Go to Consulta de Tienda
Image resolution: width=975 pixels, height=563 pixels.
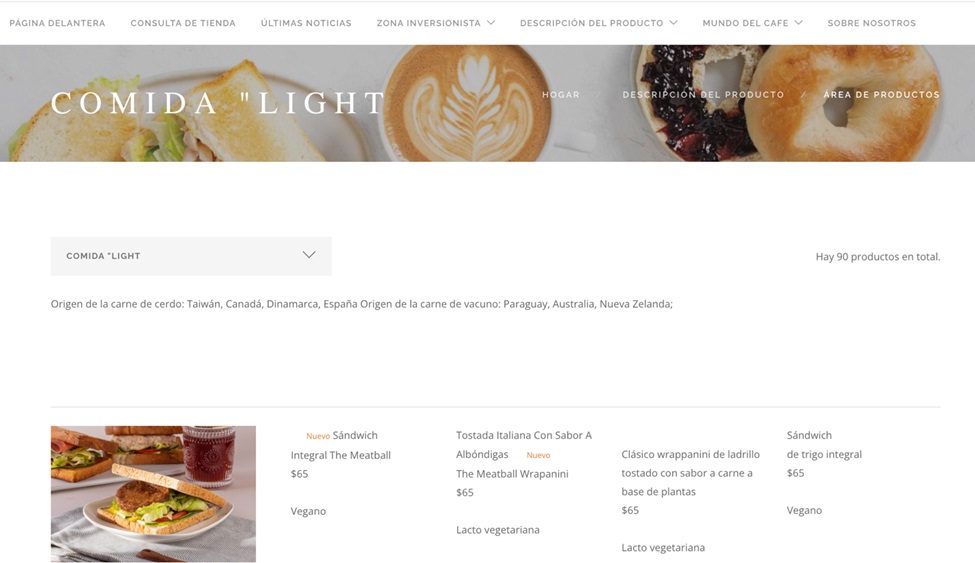click(x=183, y=23)
